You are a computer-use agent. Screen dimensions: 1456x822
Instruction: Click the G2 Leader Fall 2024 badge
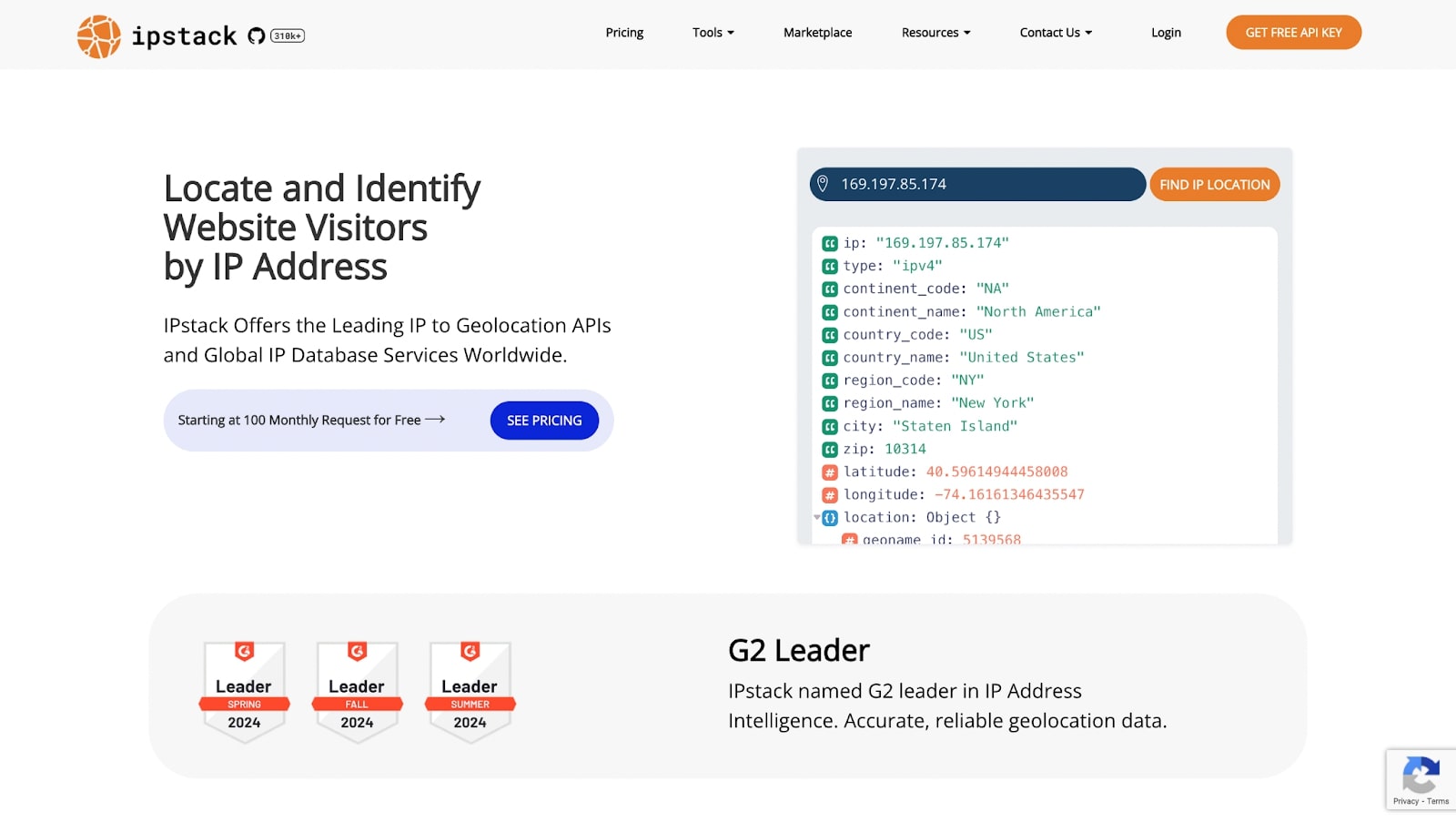(x=357, y=692)
